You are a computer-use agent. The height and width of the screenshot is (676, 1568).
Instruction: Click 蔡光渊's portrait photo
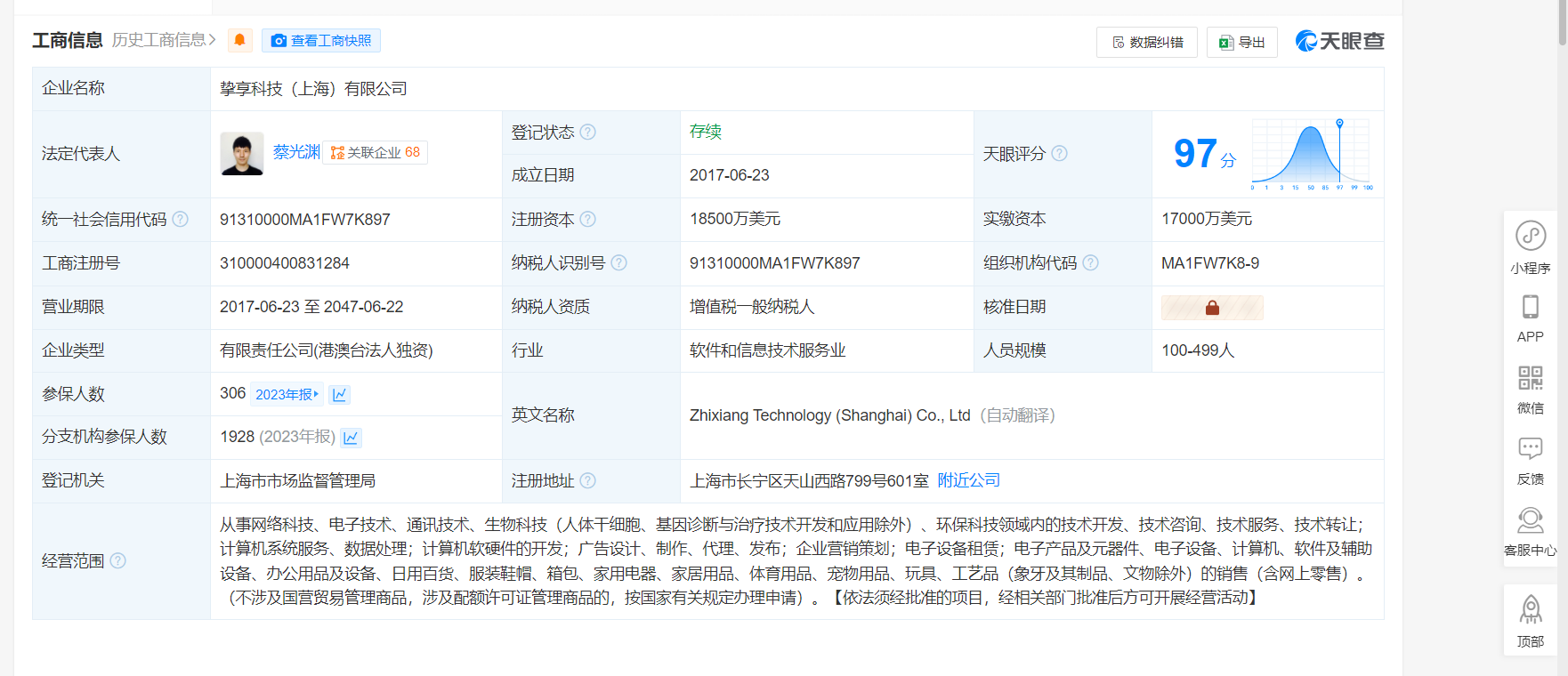(x=242, y=153)
